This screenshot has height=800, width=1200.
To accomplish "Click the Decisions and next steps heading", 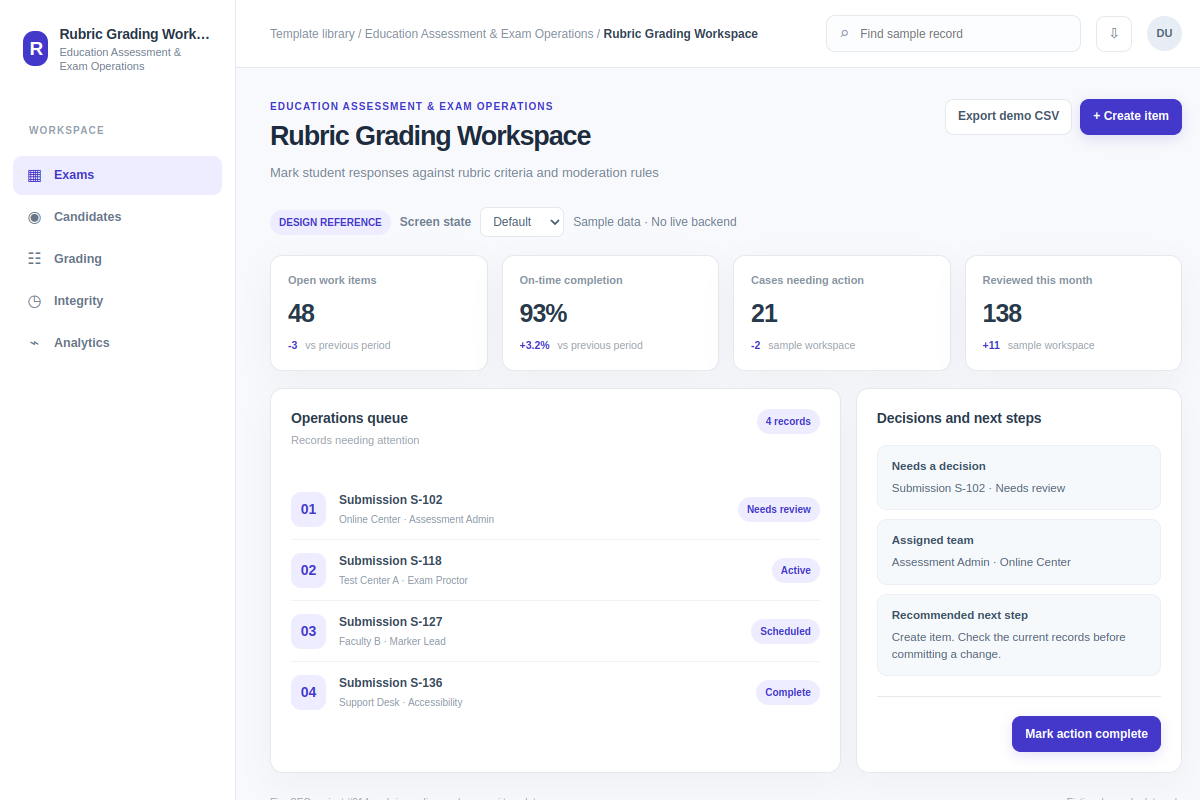I will [x=959, y=418].
